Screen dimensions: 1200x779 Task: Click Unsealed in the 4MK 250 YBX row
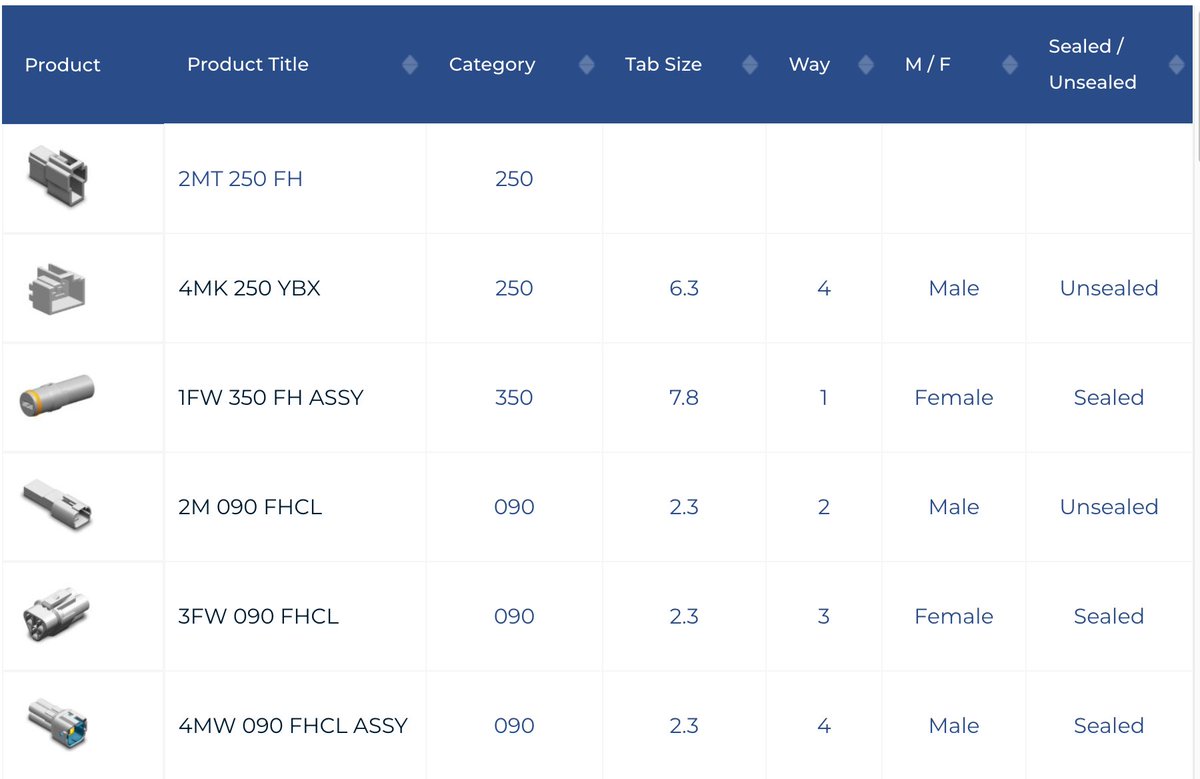pos(1109,288)
